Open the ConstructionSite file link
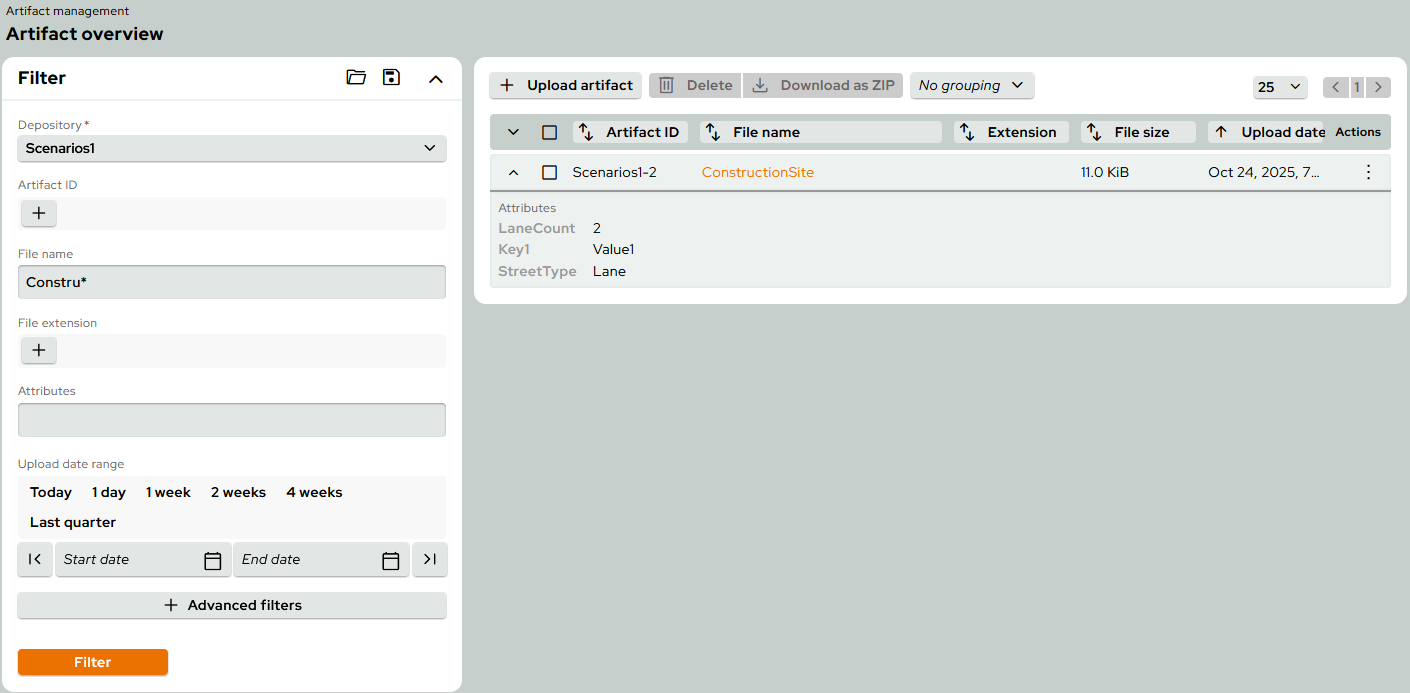The image size is (1410, 693). [758, 172]
